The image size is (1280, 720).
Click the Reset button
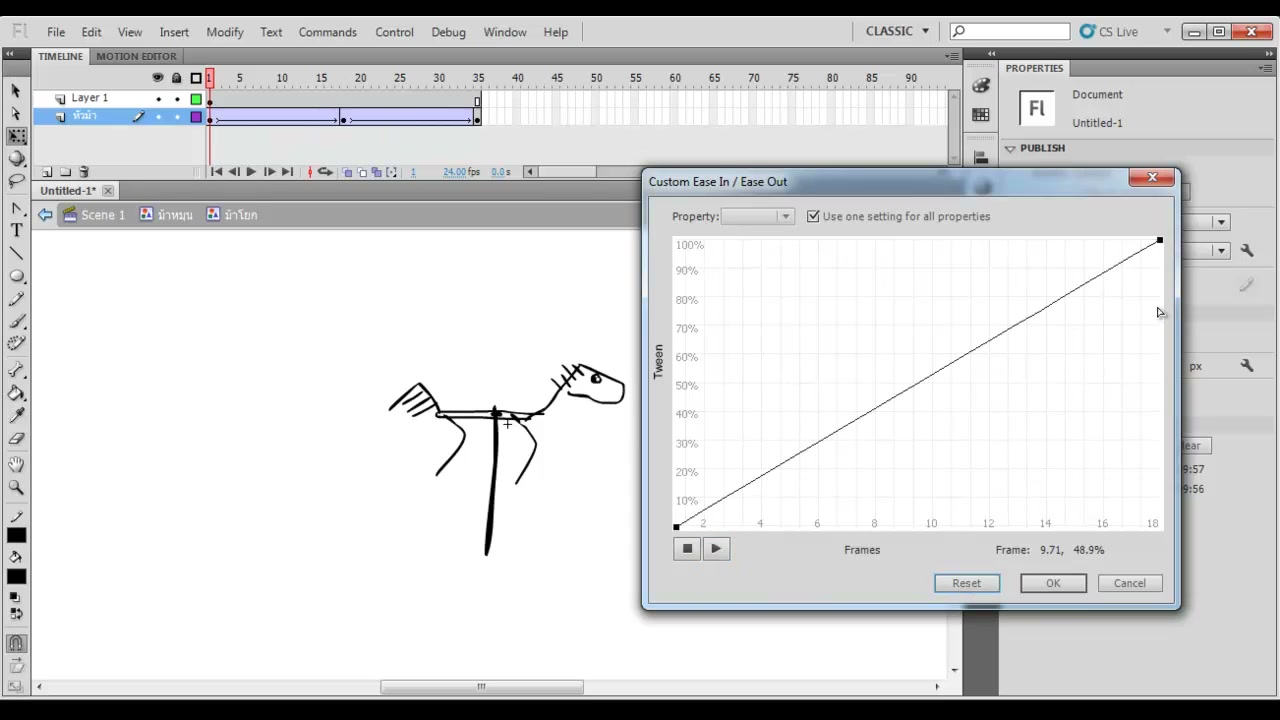967,583
